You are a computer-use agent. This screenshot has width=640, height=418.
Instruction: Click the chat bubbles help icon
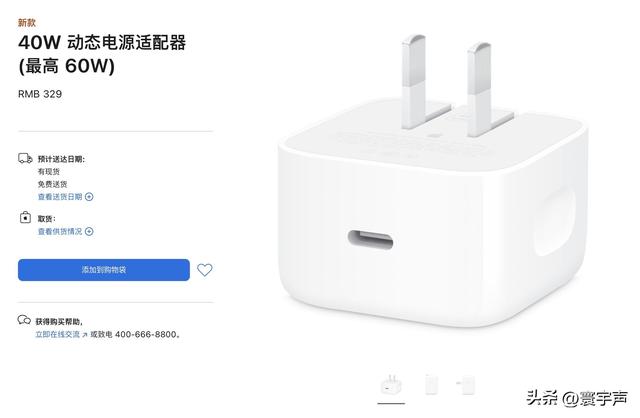click(x=24, y=320)
